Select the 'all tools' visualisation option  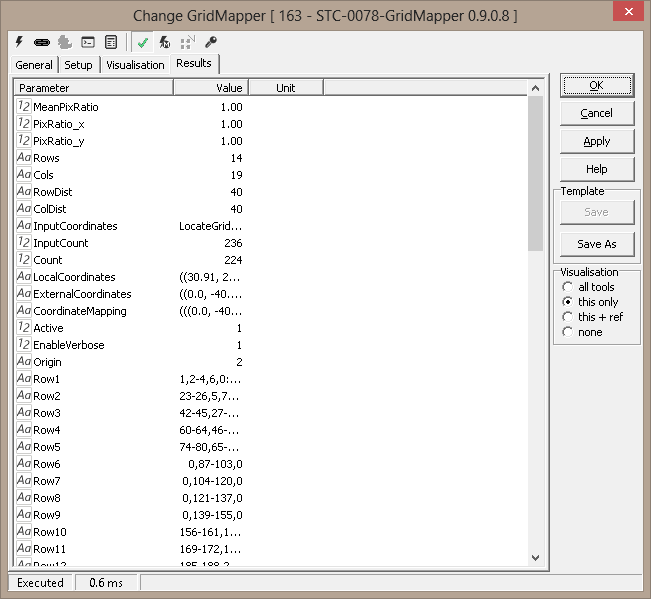tap(568, 287)
